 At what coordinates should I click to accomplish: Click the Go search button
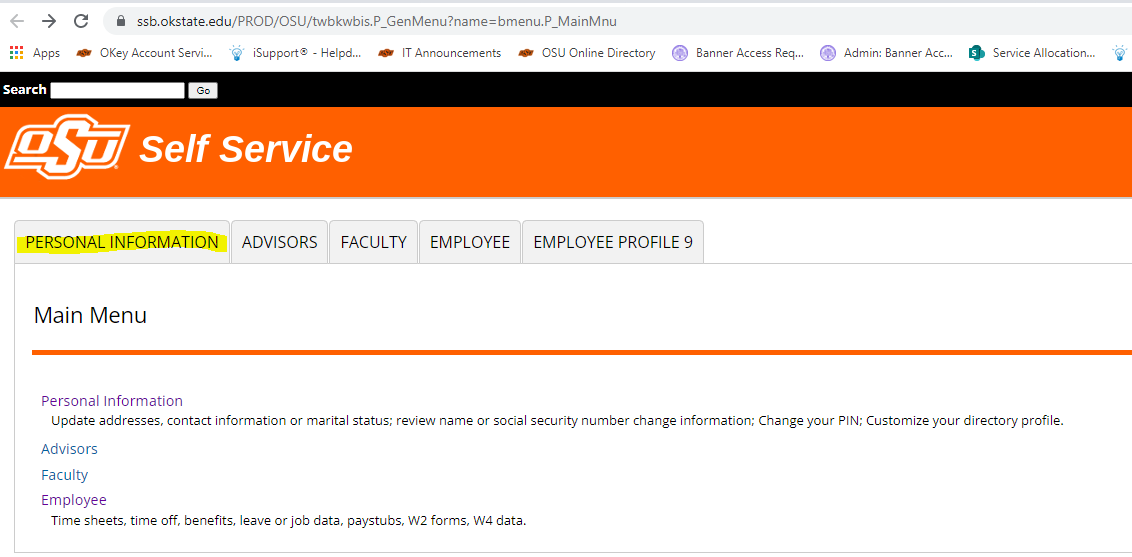(203, 90)
